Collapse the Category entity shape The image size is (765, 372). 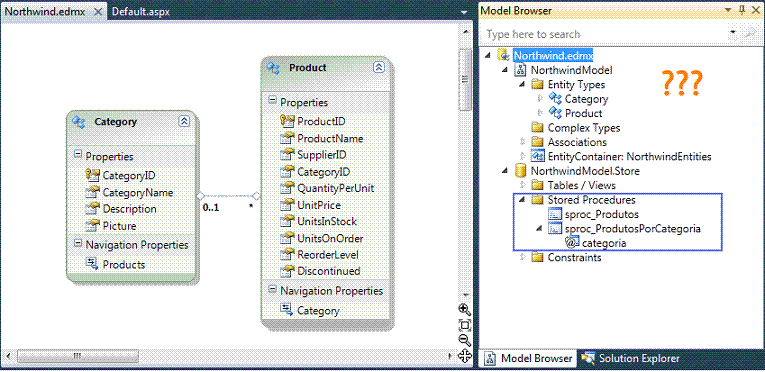point(184,121)
